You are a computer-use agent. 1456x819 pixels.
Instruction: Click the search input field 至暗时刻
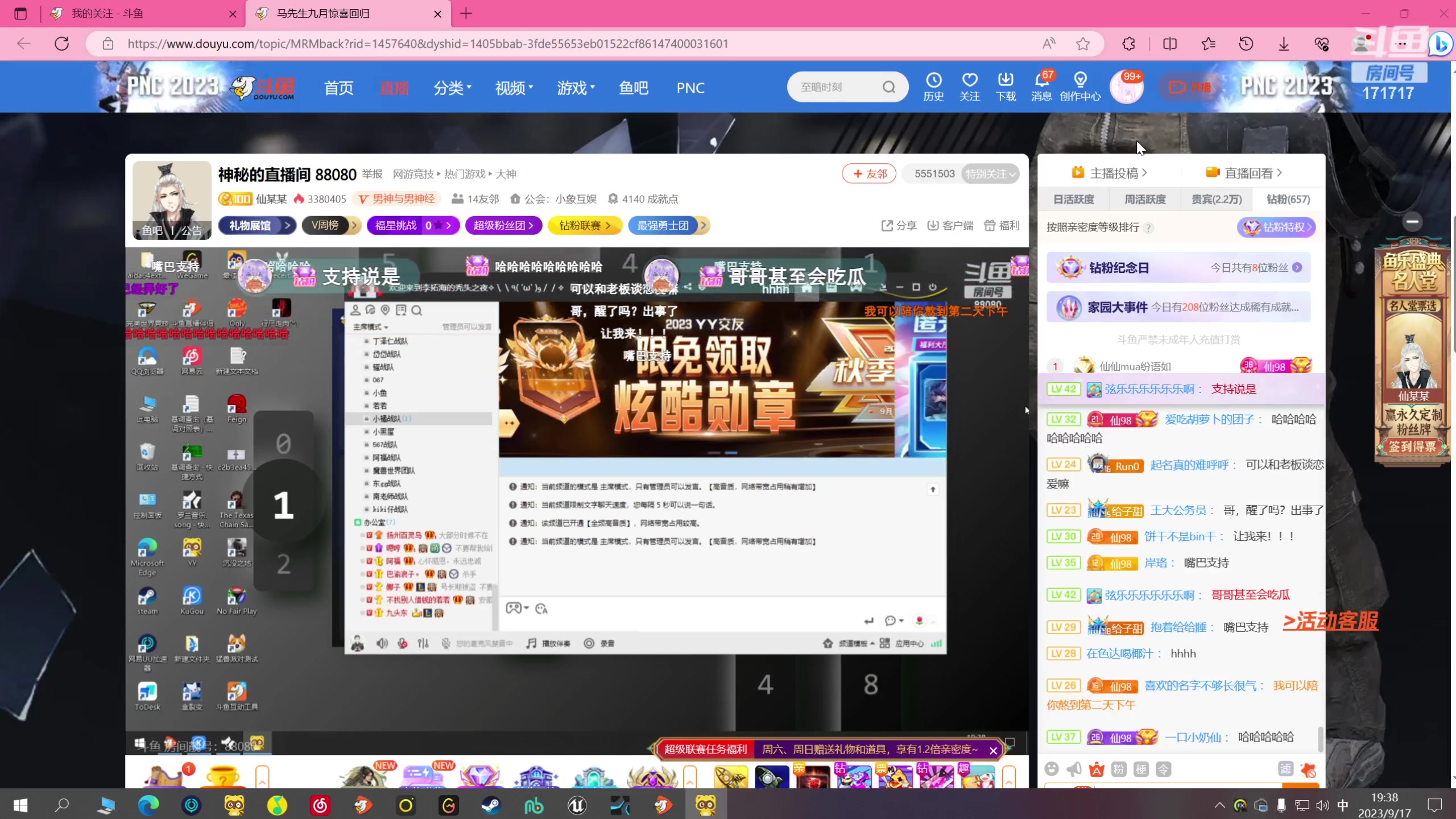coord(833,87)
